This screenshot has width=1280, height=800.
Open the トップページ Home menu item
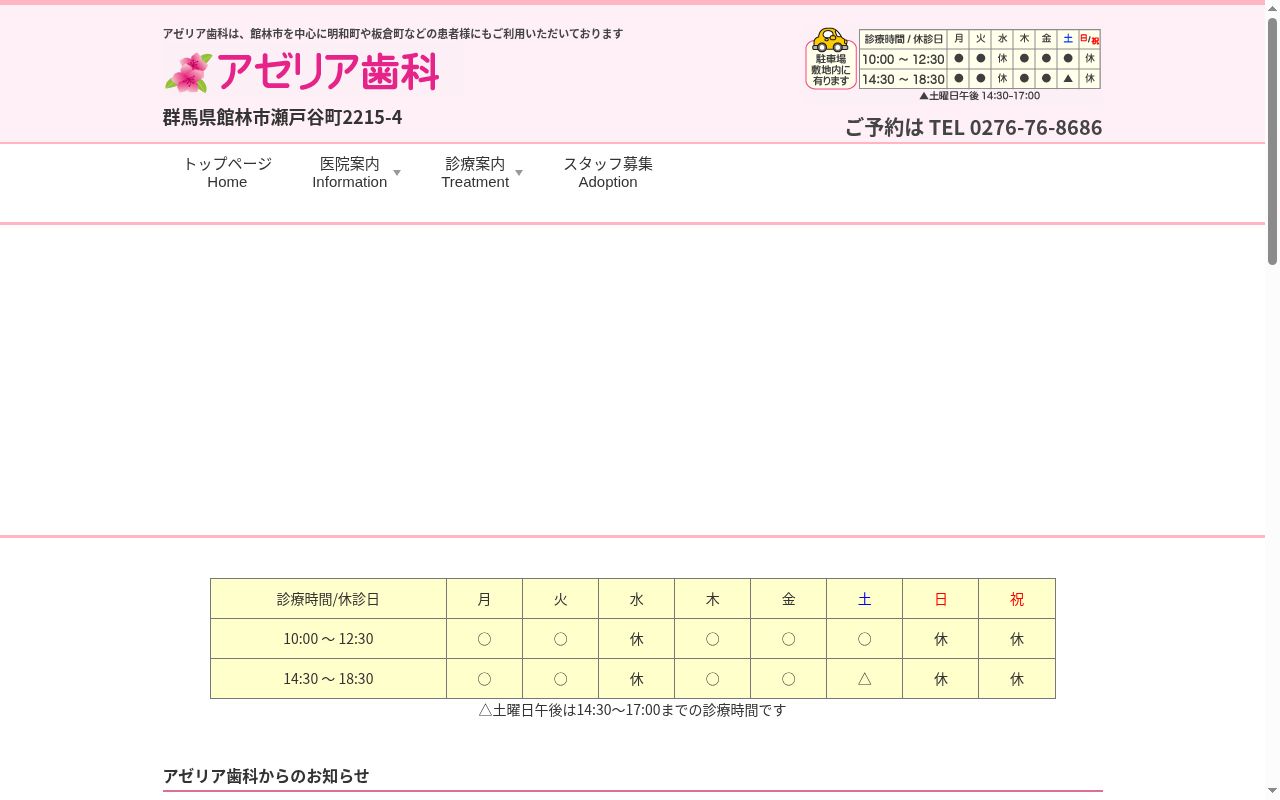point(227,172)
